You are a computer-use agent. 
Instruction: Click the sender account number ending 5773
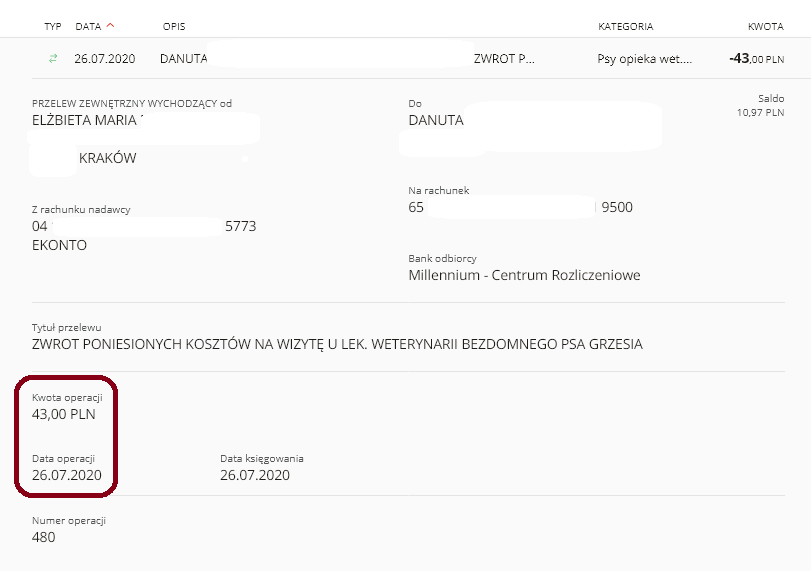(x=144, y=227)
